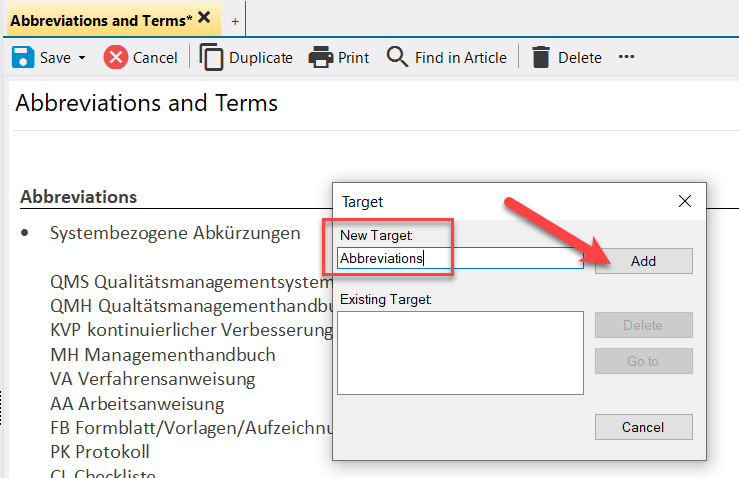Click the Duplicate pages icon
The height and width of the screenshot is (478, 739).
coord(211,57)
